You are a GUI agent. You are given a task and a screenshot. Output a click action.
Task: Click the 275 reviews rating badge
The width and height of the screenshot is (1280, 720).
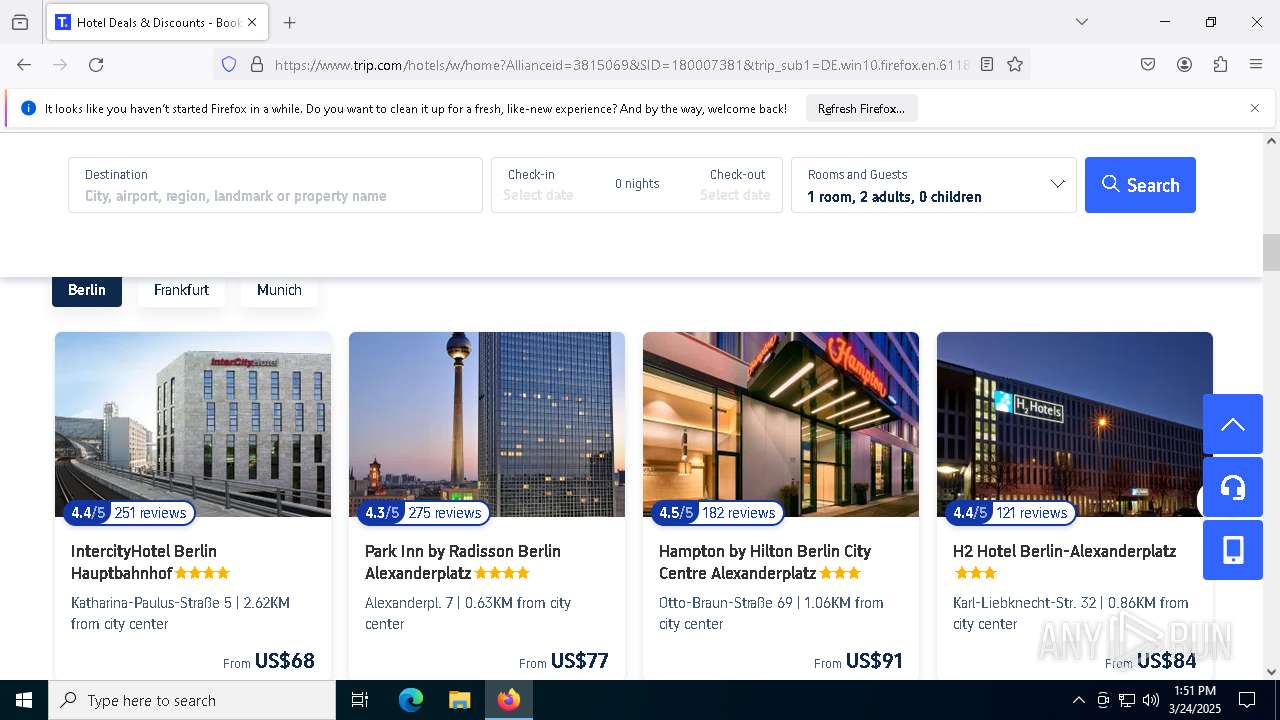click(424, 513)
